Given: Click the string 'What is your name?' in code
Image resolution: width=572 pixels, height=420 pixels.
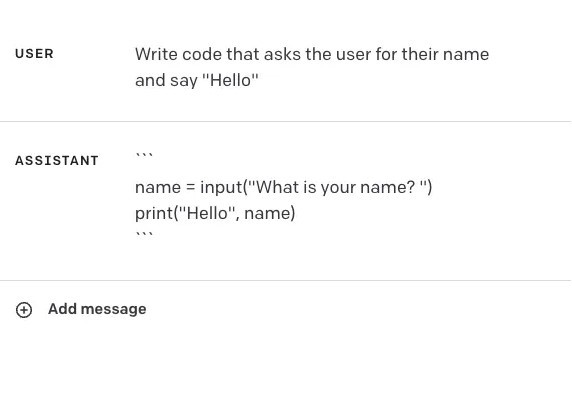Looking at the screenshot, I should [x=335, y=187].
